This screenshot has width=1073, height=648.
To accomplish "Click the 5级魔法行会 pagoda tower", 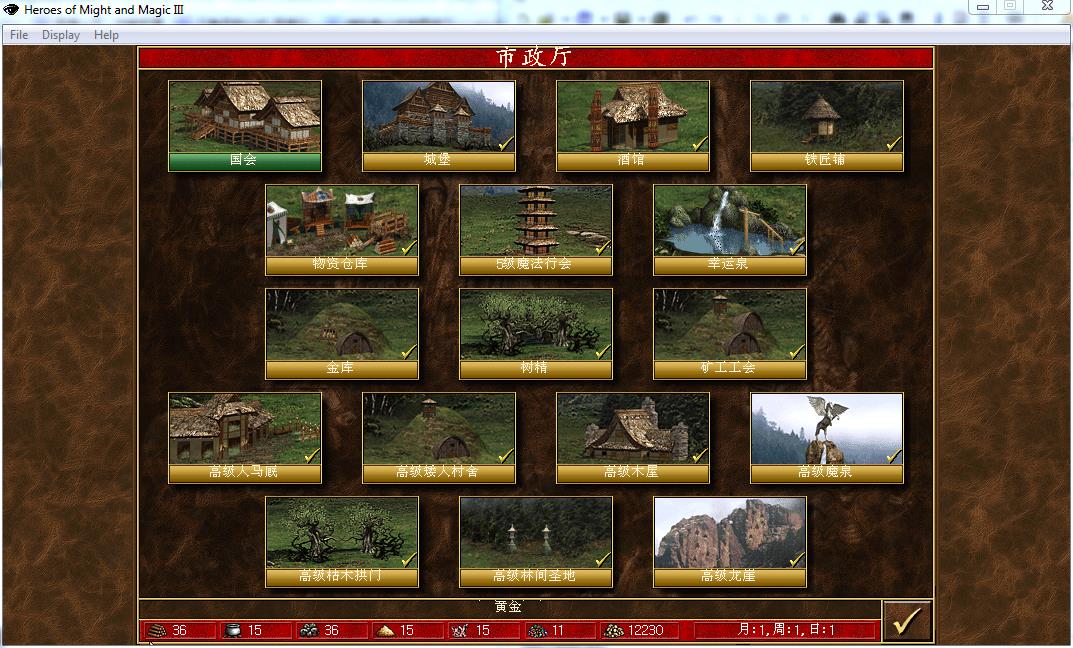I will (535, 221).
